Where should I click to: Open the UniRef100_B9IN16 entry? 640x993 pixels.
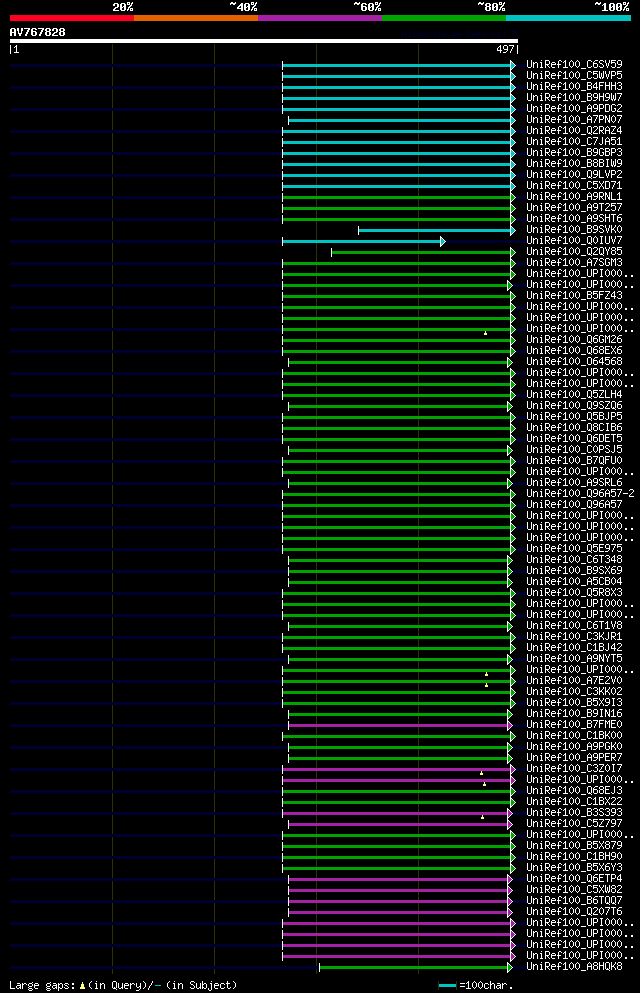[x=574, y=714]
